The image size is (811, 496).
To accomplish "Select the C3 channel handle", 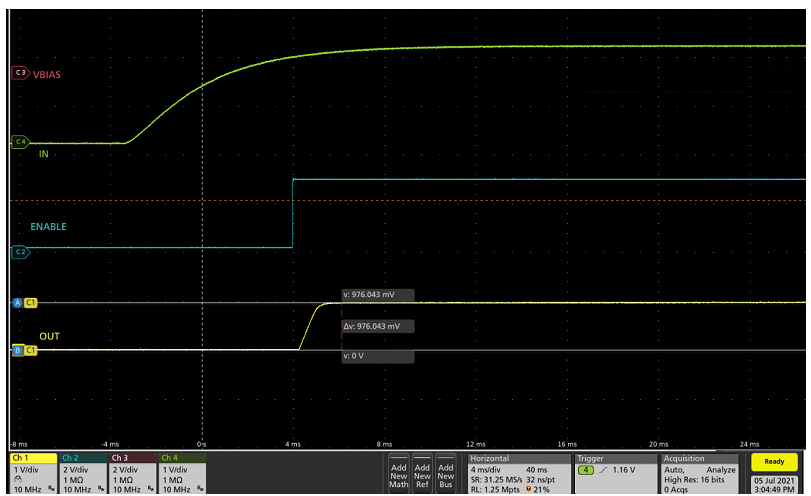I will click(x=20, y=72).
